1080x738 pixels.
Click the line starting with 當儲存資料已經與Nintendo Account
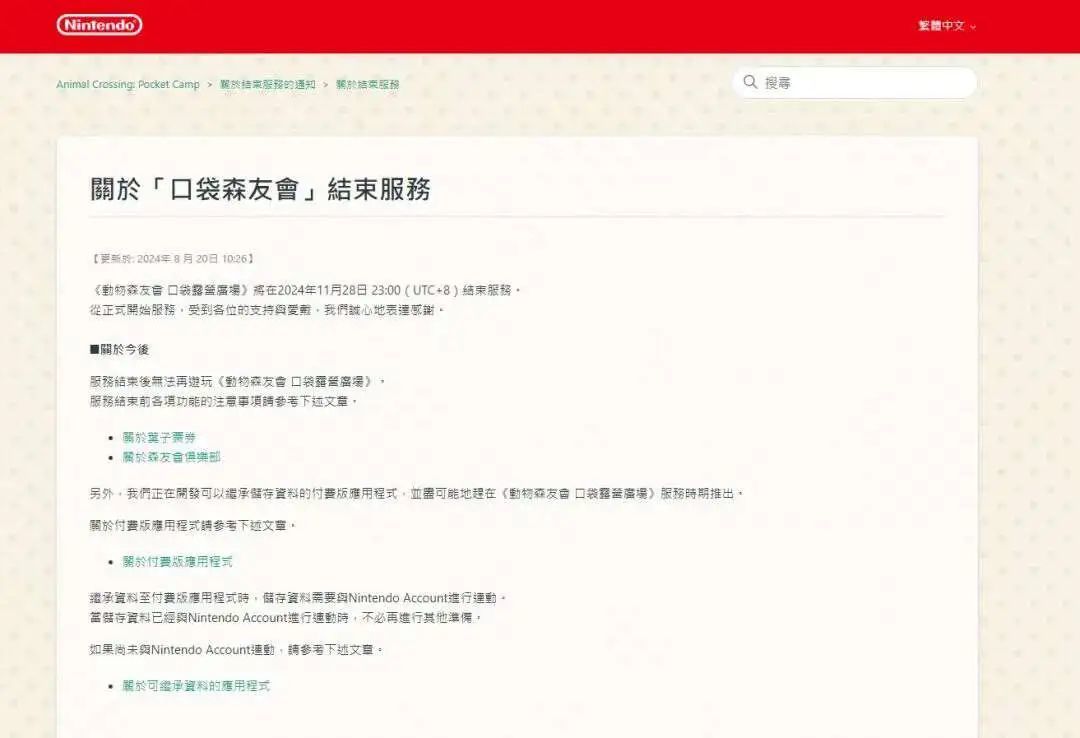click(x=286, y=617)
